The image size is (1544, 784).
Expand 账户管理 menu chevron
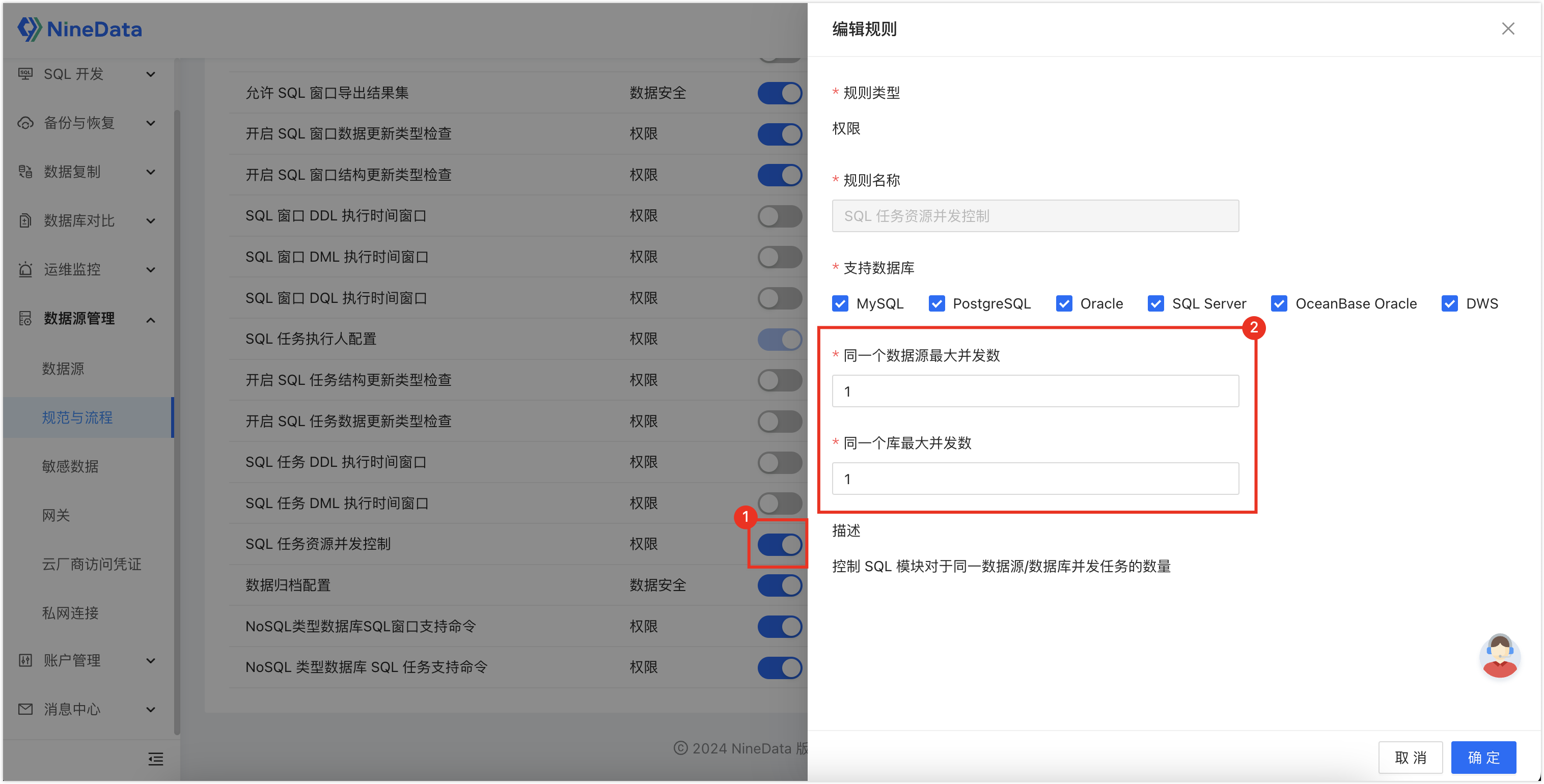coord(151,660)
